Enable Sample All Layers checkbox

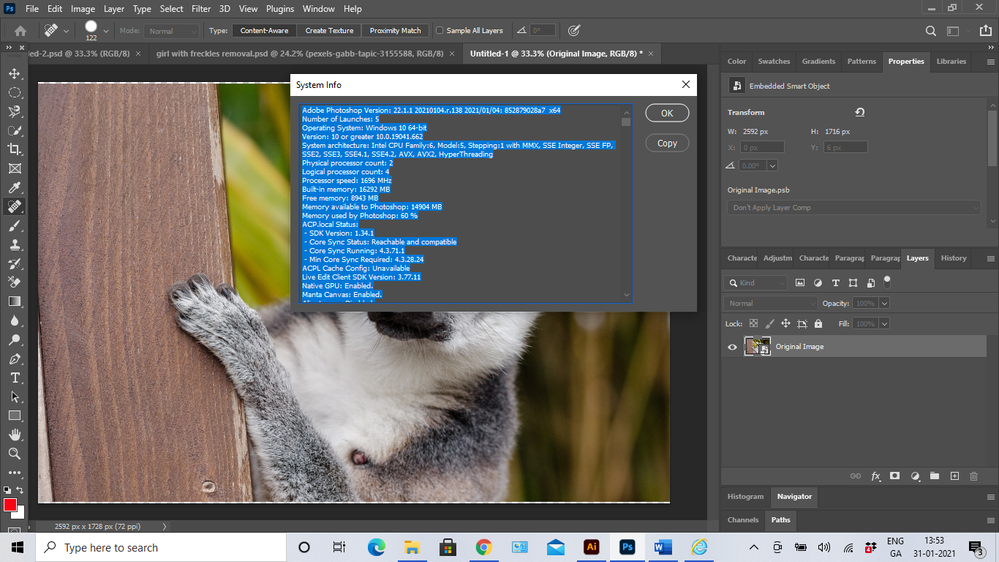pos(440,31)
